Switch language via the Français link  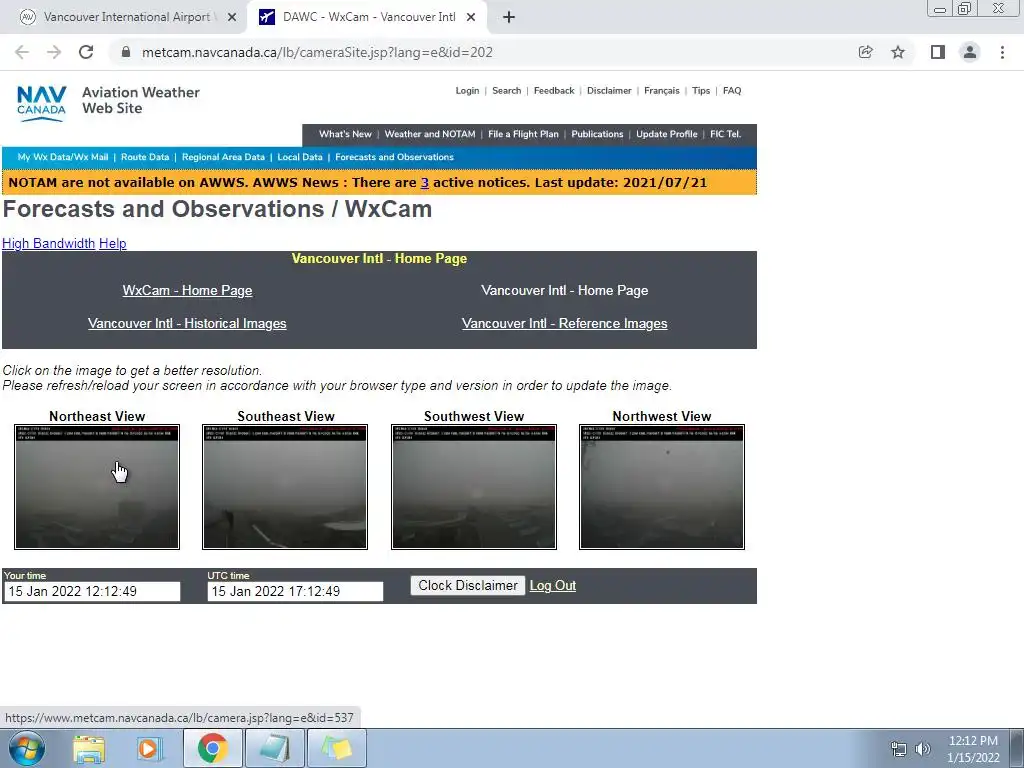(662, 91)
